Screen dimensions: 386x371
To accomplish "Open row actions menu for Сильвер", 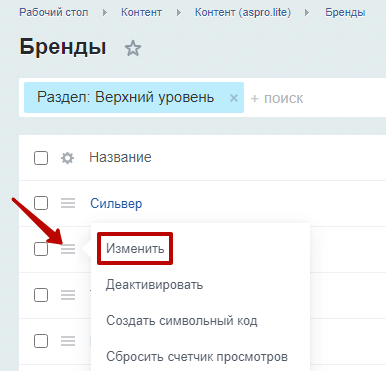I will 68,203.
